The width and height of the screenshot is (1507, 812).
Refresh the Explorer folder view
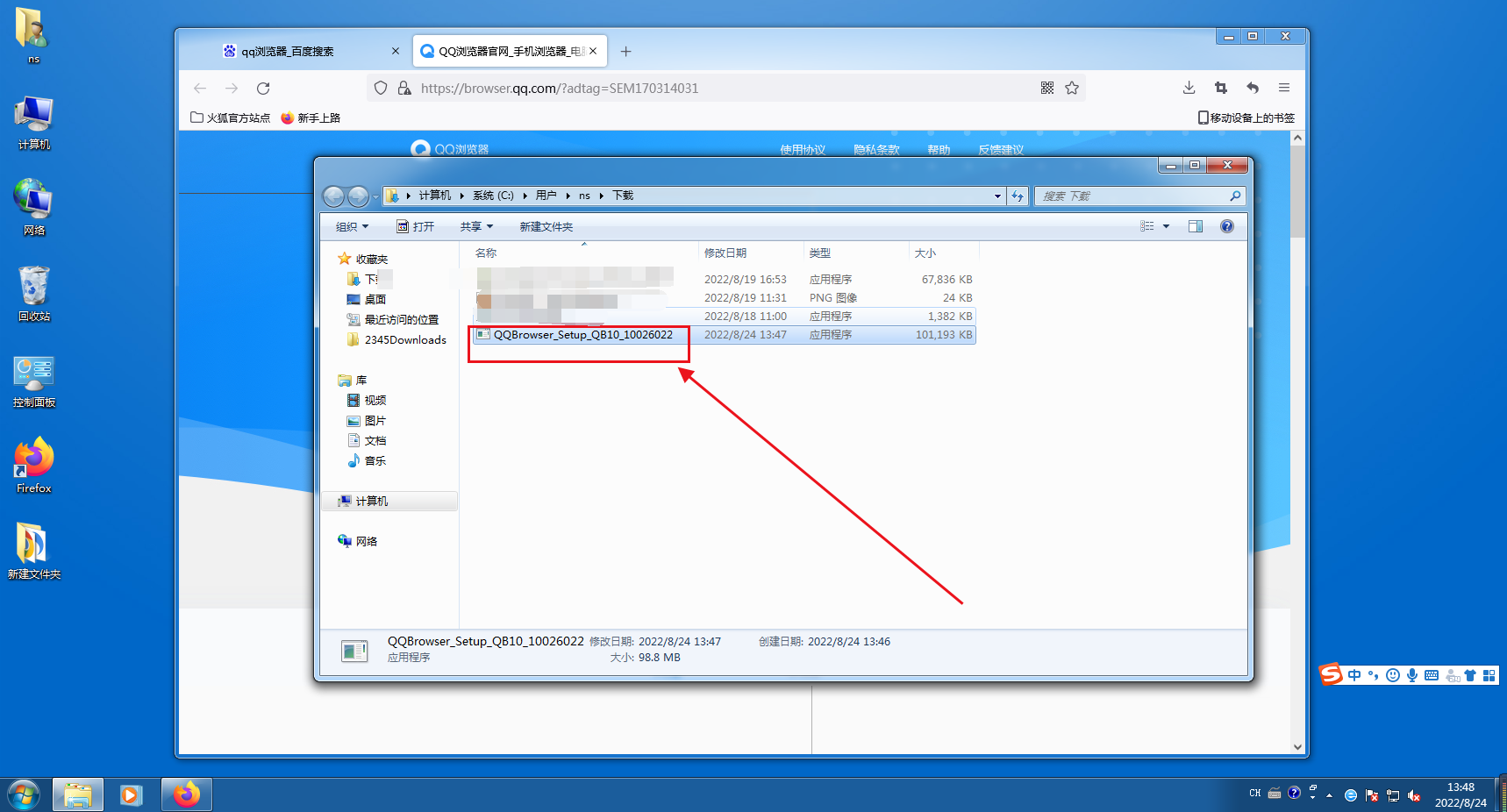[x=1018, y=196]
